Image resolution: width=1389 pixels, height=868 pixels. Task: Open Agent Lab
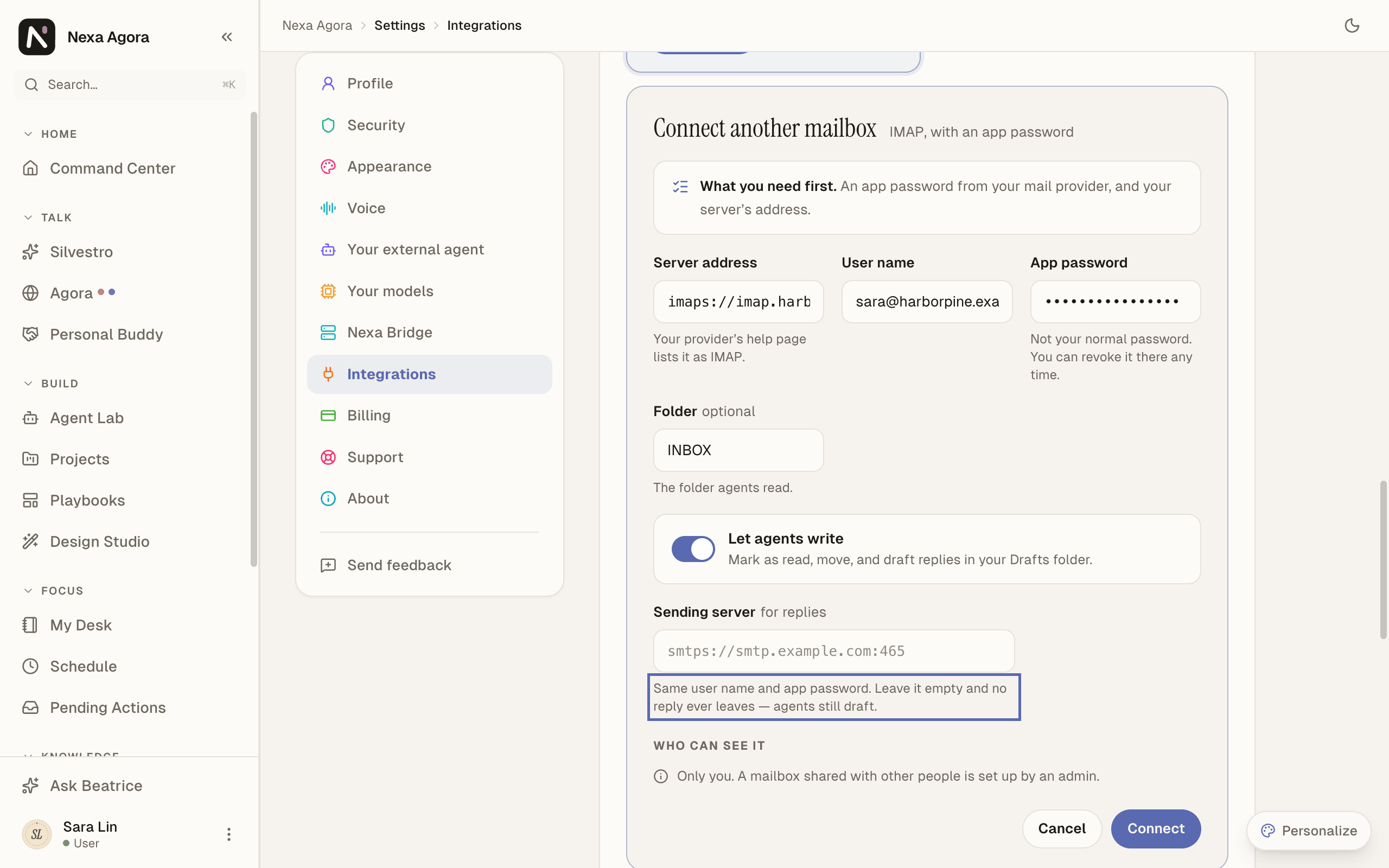pyautogui.click(x=129, y=417)
